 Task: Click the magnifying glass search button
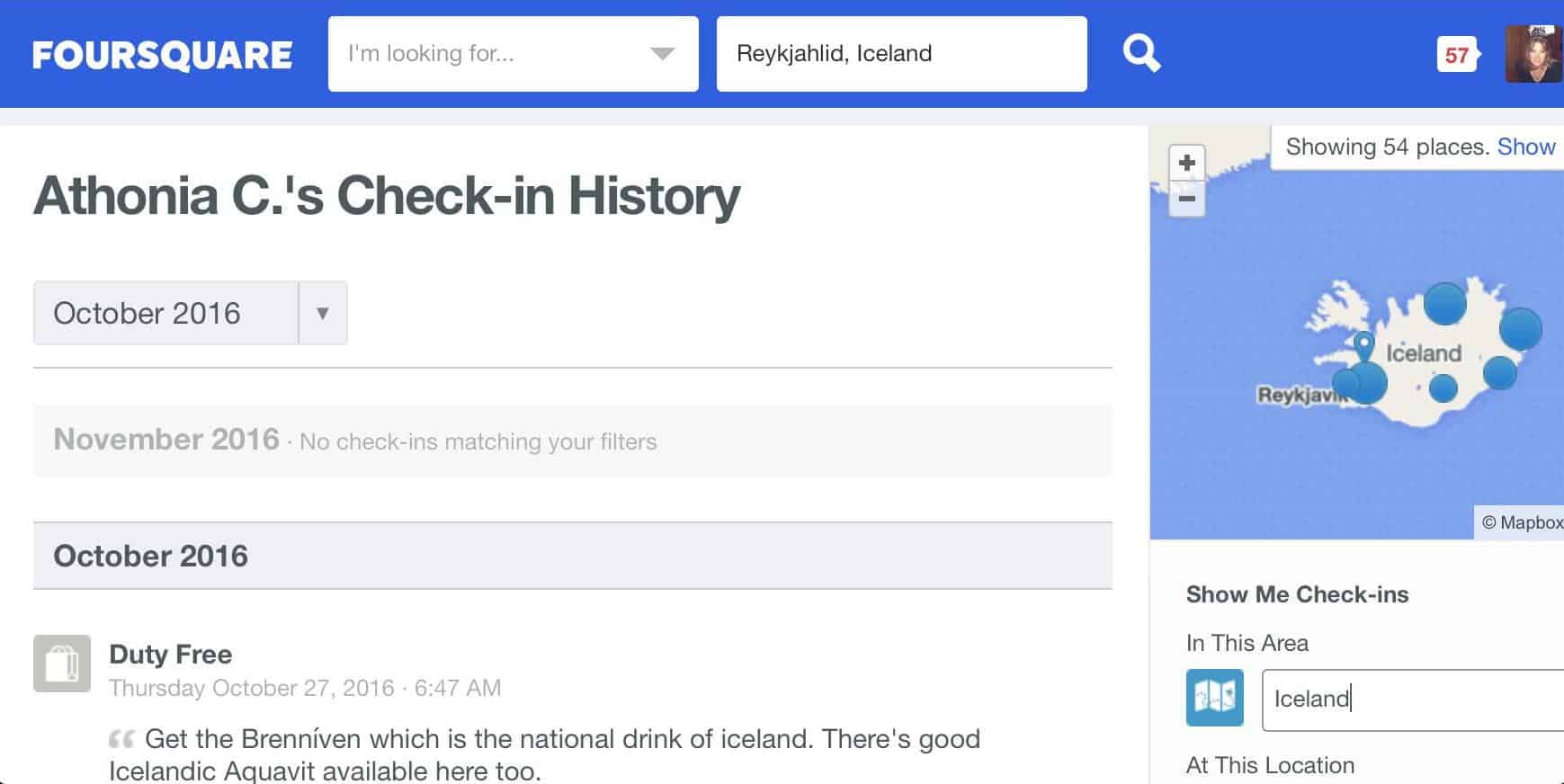pos(1141,54)
